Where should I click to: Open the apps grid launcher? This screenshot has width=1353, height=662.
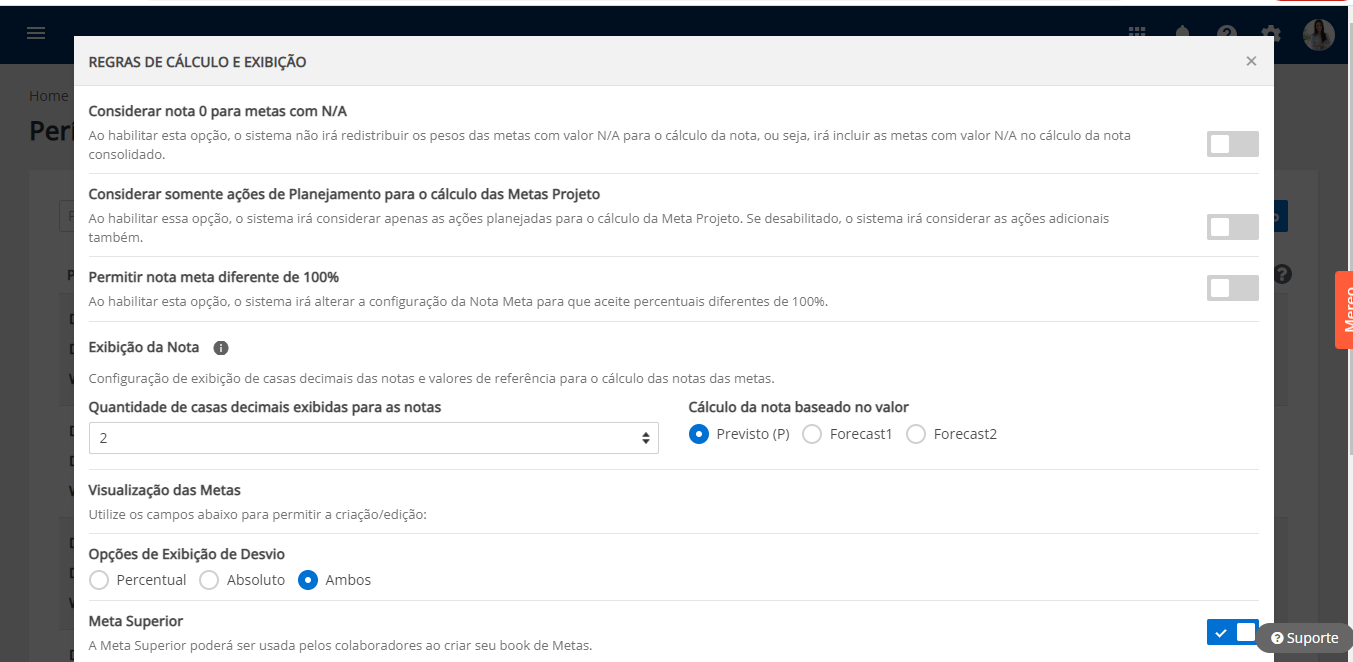(x=1137, y=33)
